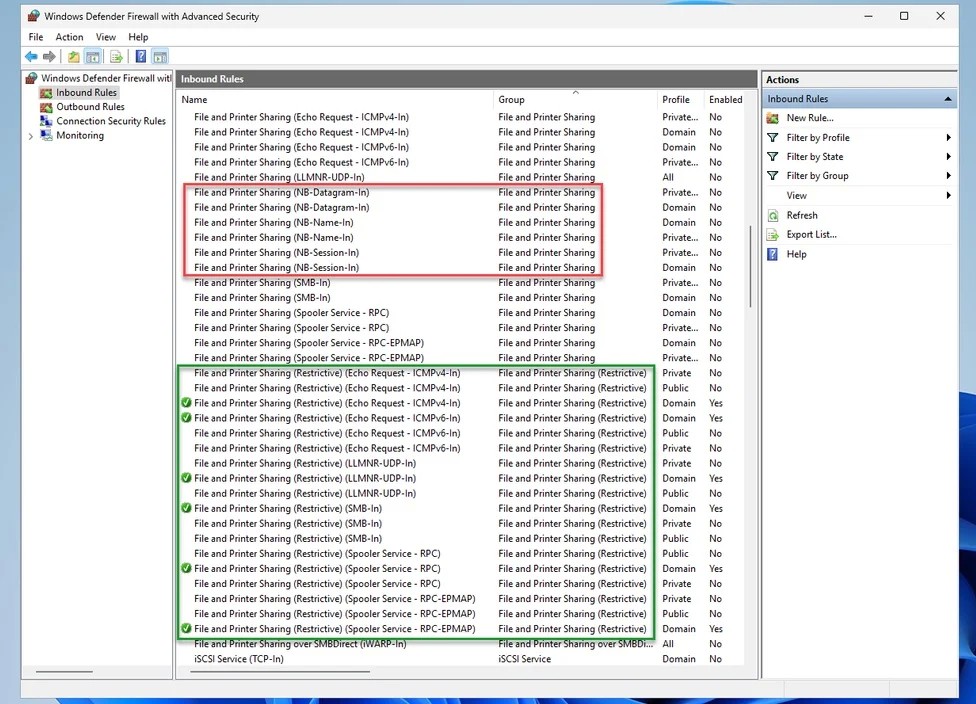The height and width of the screenshot is (704, 976).
Task: Toggle the Show/Hide Action Pane toolbar icon
Action: (160, 57)
